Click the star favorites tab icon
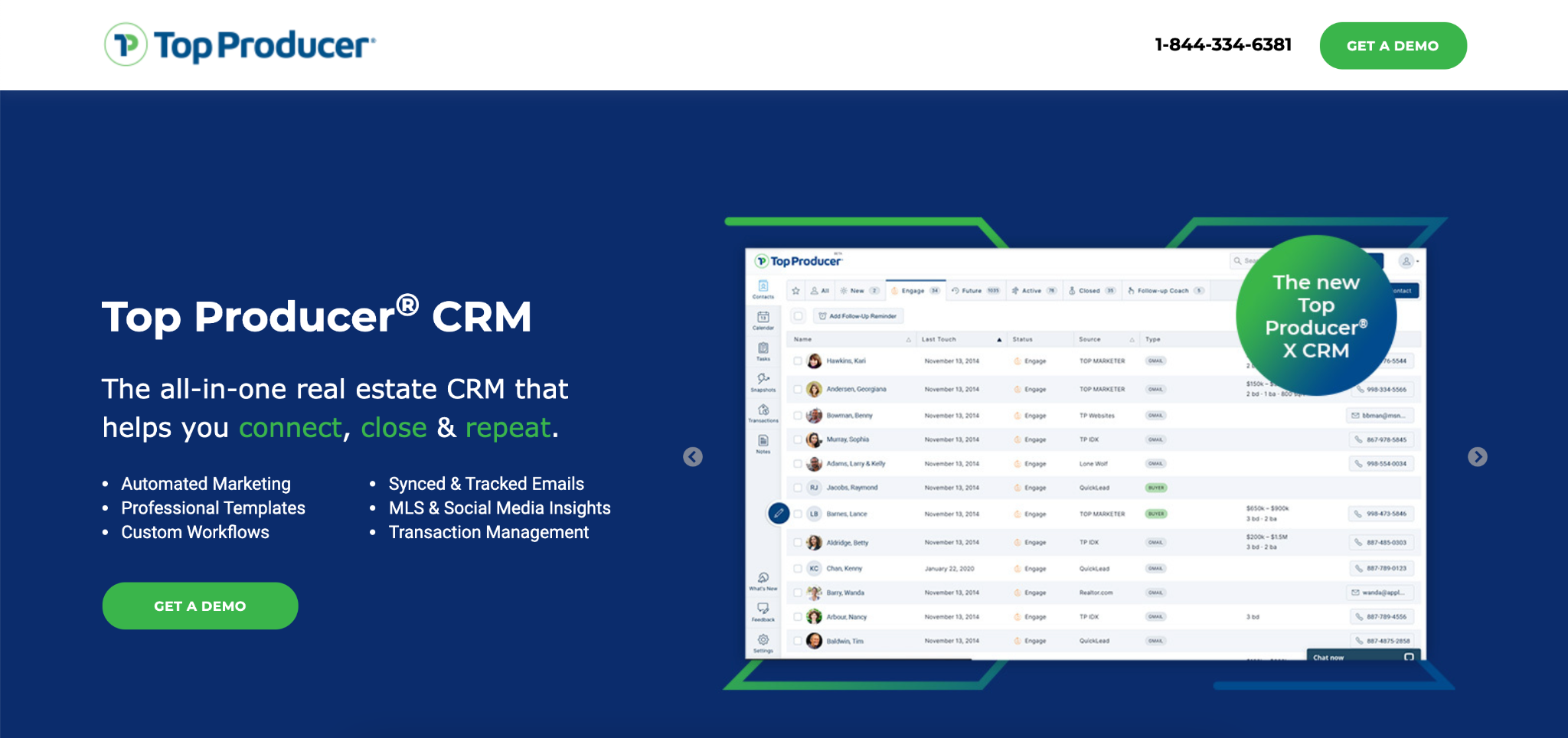Viewport: 1568px width, 738px height. tap(796, 291)
